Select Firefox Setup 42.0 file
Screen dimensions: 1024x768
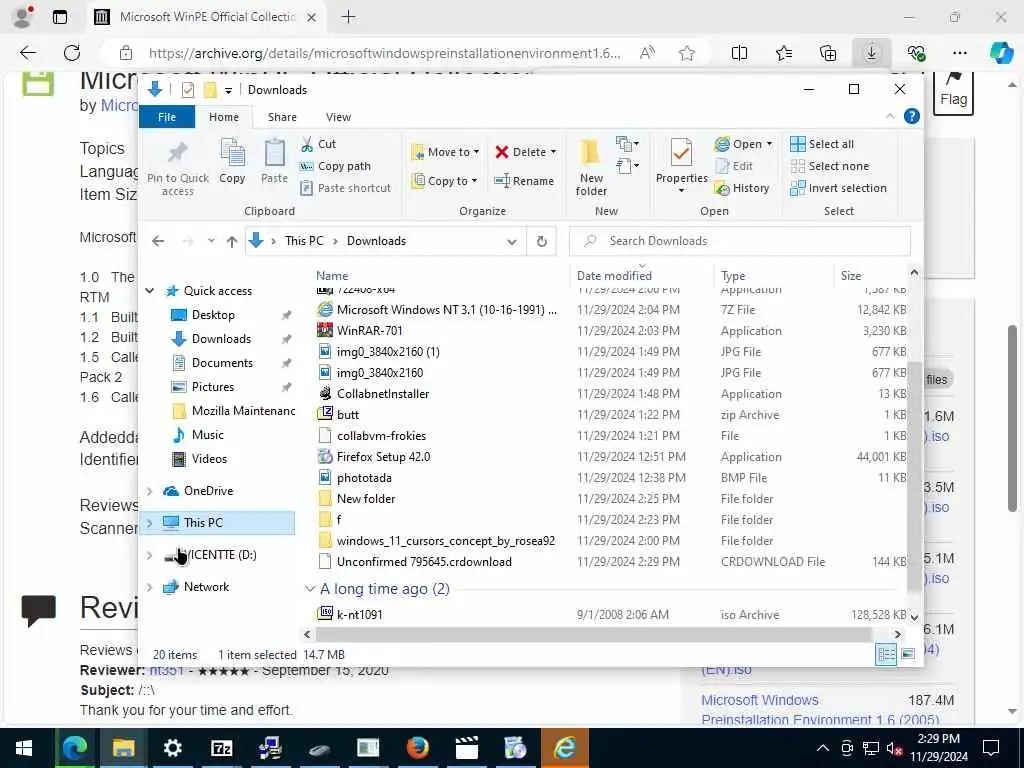click(383, 457)
